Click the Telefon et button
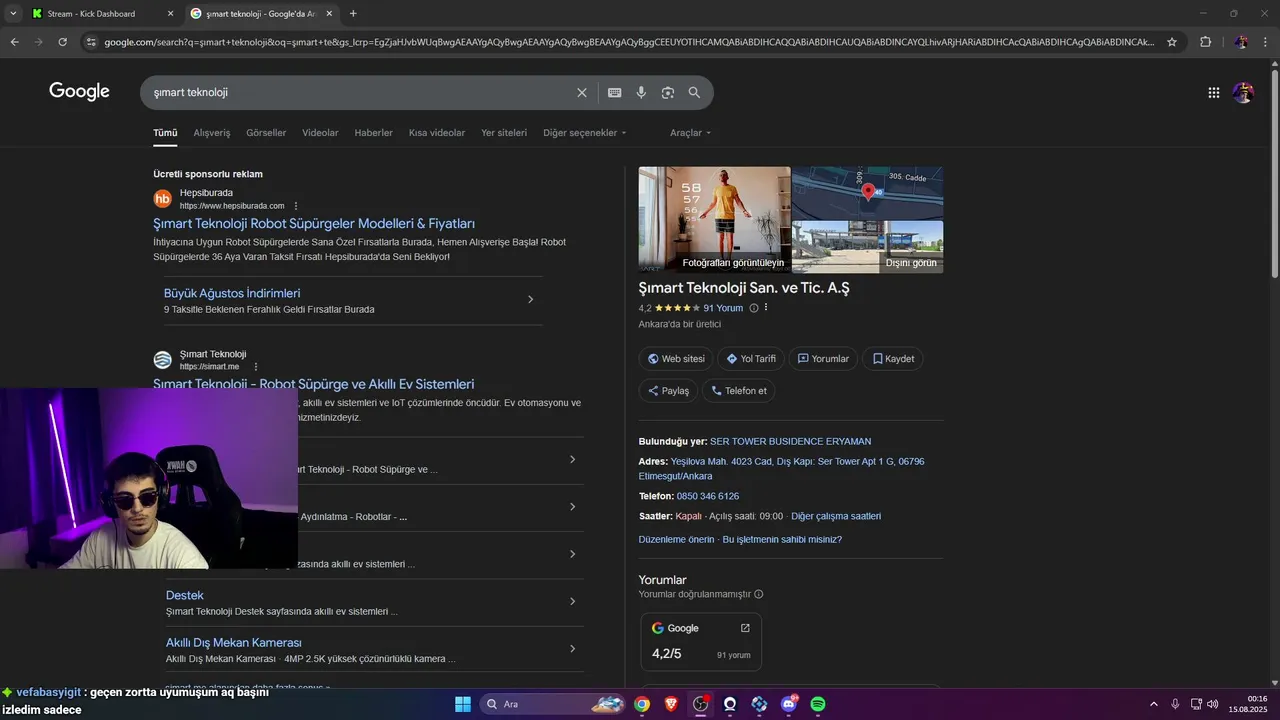Image resolution: width=1280 pixels, height=720 pixels. tap(738, 391)
